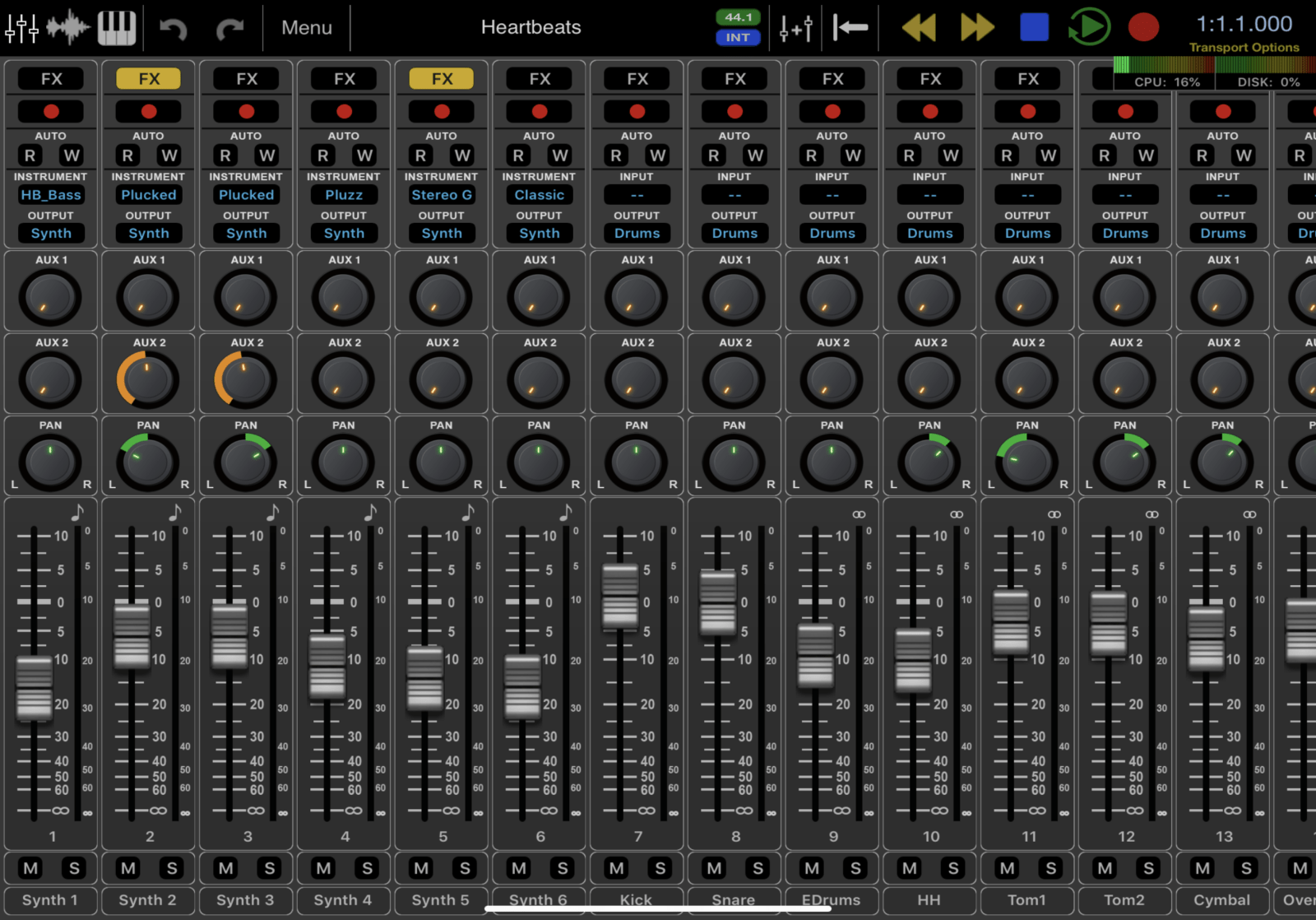The image size is (1316, 920).
Task: Click the Synth 1 volume fader handle
Action: pyautogui.click(x=35, y=688)
